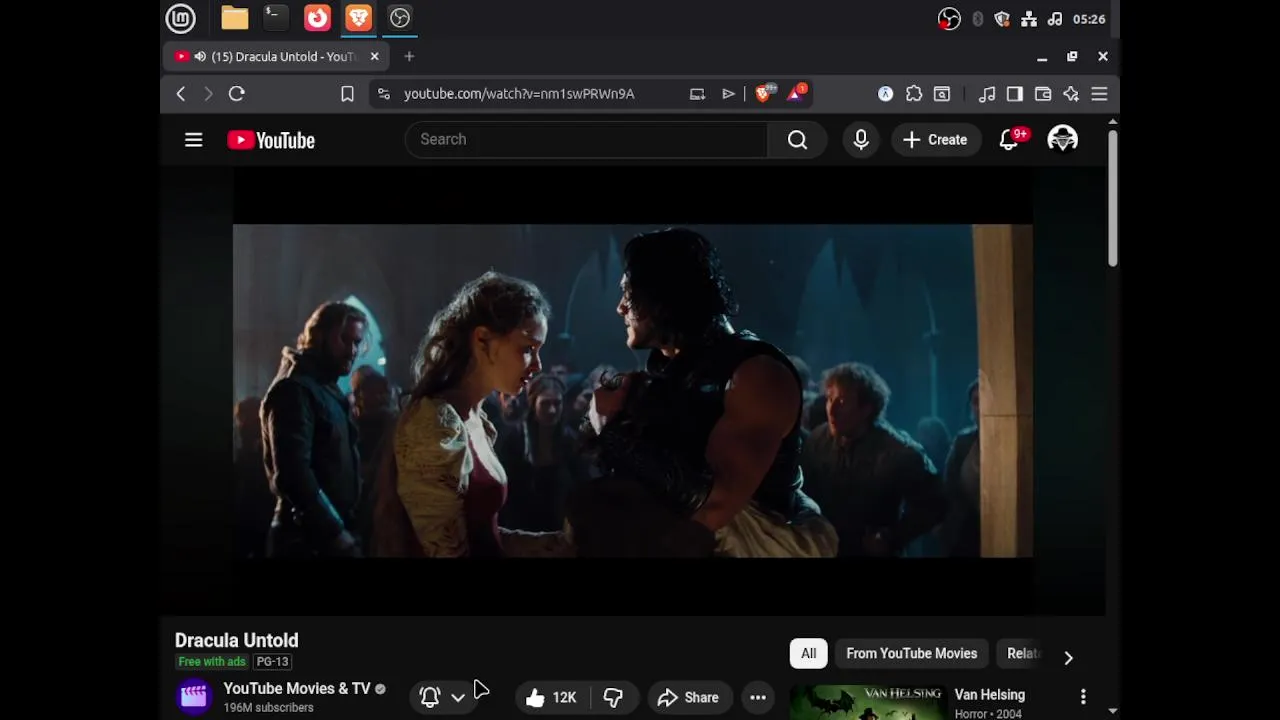Open the Brave main hamburger menu
Image resolution: width=1280 pixels, height=720 pixels.
tap(1099, 94)
